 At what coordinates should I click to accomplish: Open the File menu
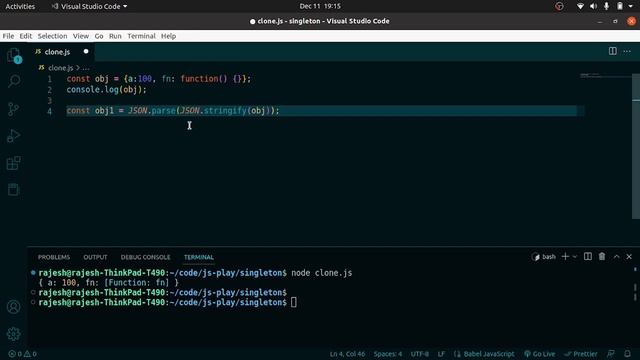point(8,36)
